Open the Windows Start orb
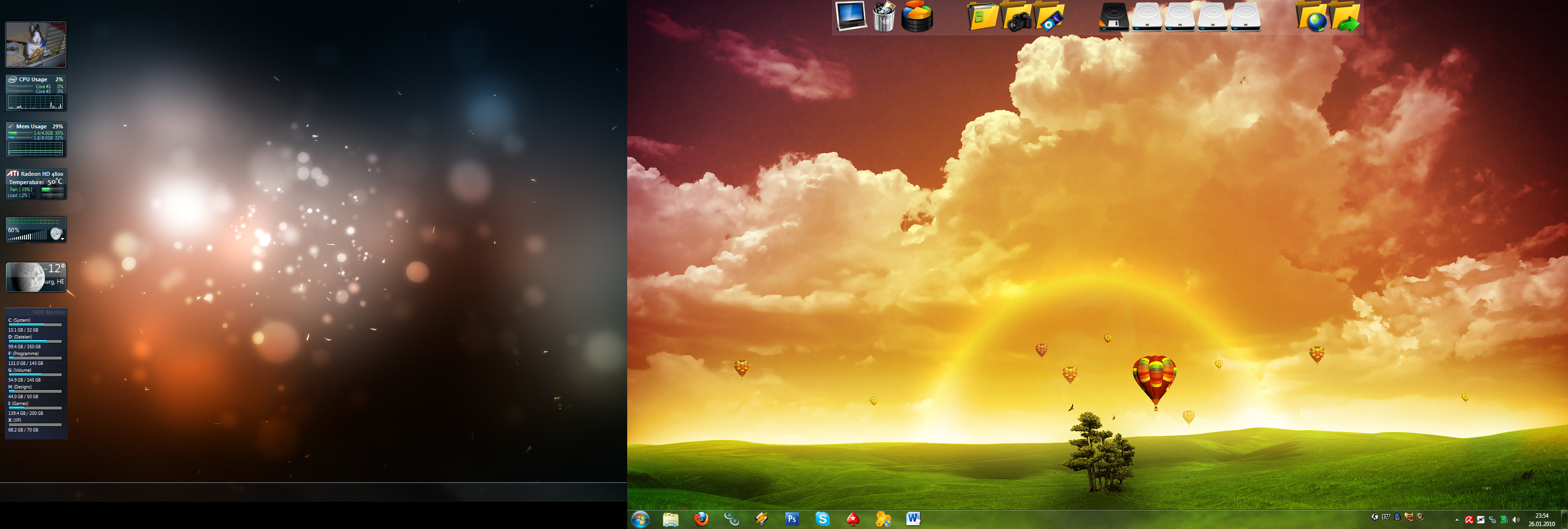 tap(640, 519)
